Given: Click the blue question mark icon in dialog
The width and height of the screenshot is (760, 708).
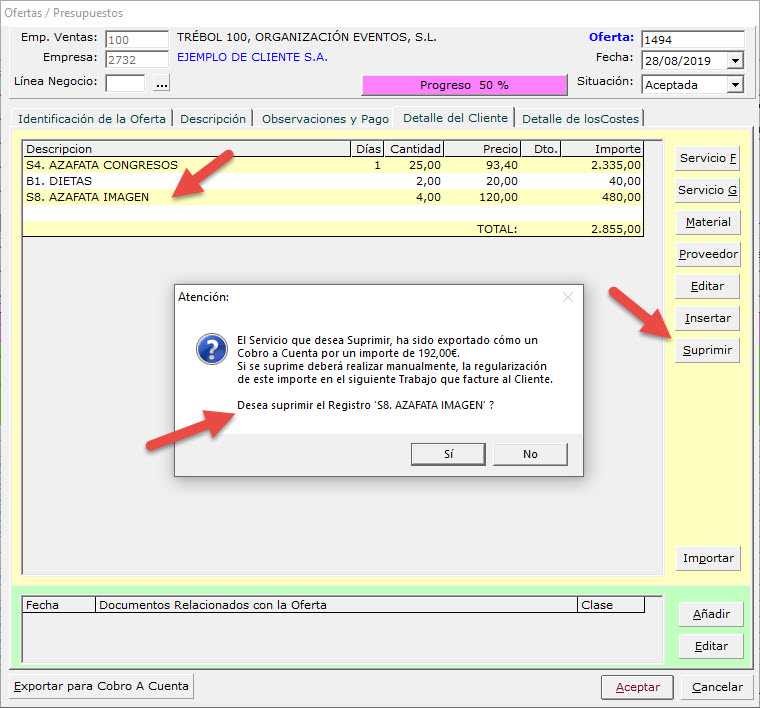Looking at the screenshot, I should point(212,349).
